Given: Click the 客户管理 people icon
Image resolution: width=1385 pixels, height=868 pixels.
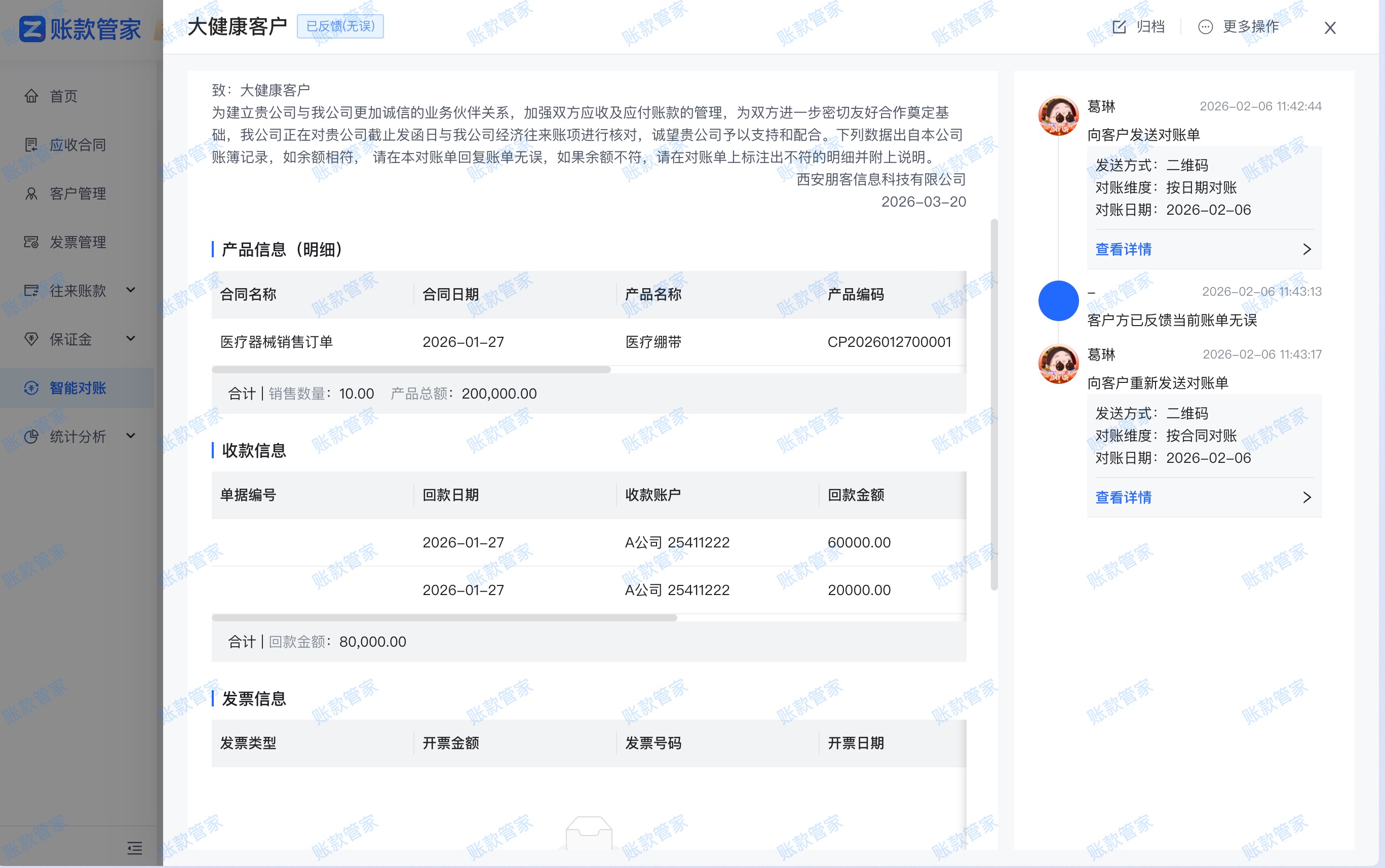Looking at the screenshot, I should click(31, 193).
